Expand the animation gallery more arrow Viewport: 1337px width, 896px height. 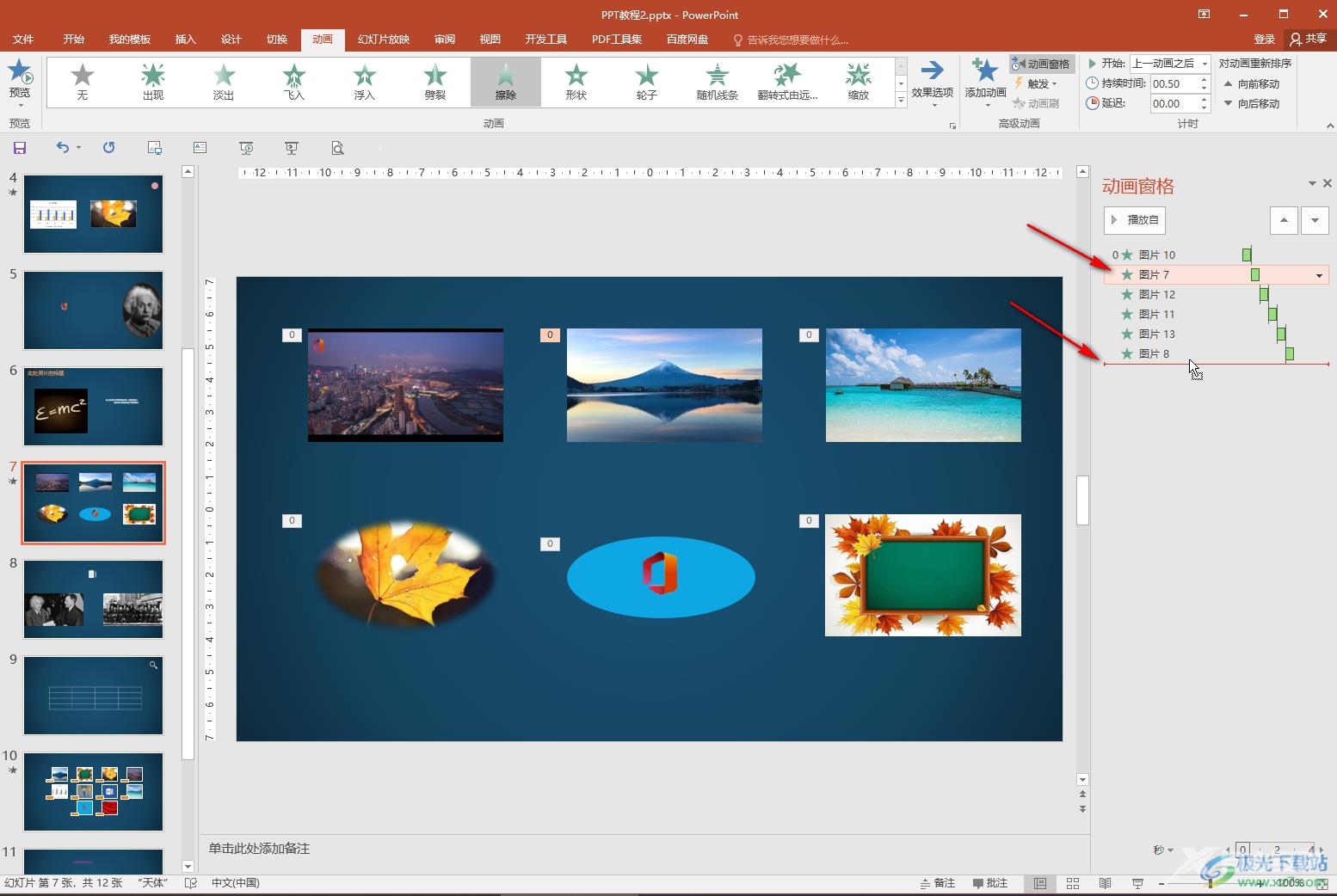901,101
